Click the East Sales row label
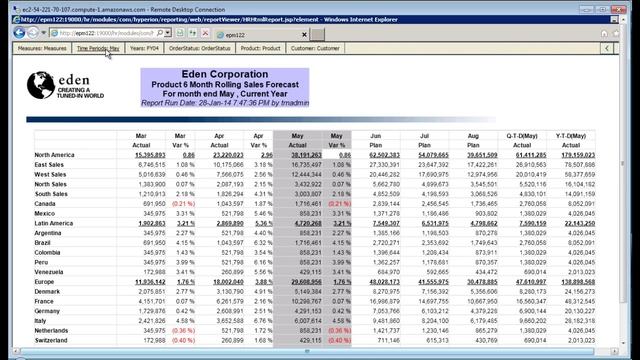Viewport: 640px width, 360px height. (x=49, y=164)
